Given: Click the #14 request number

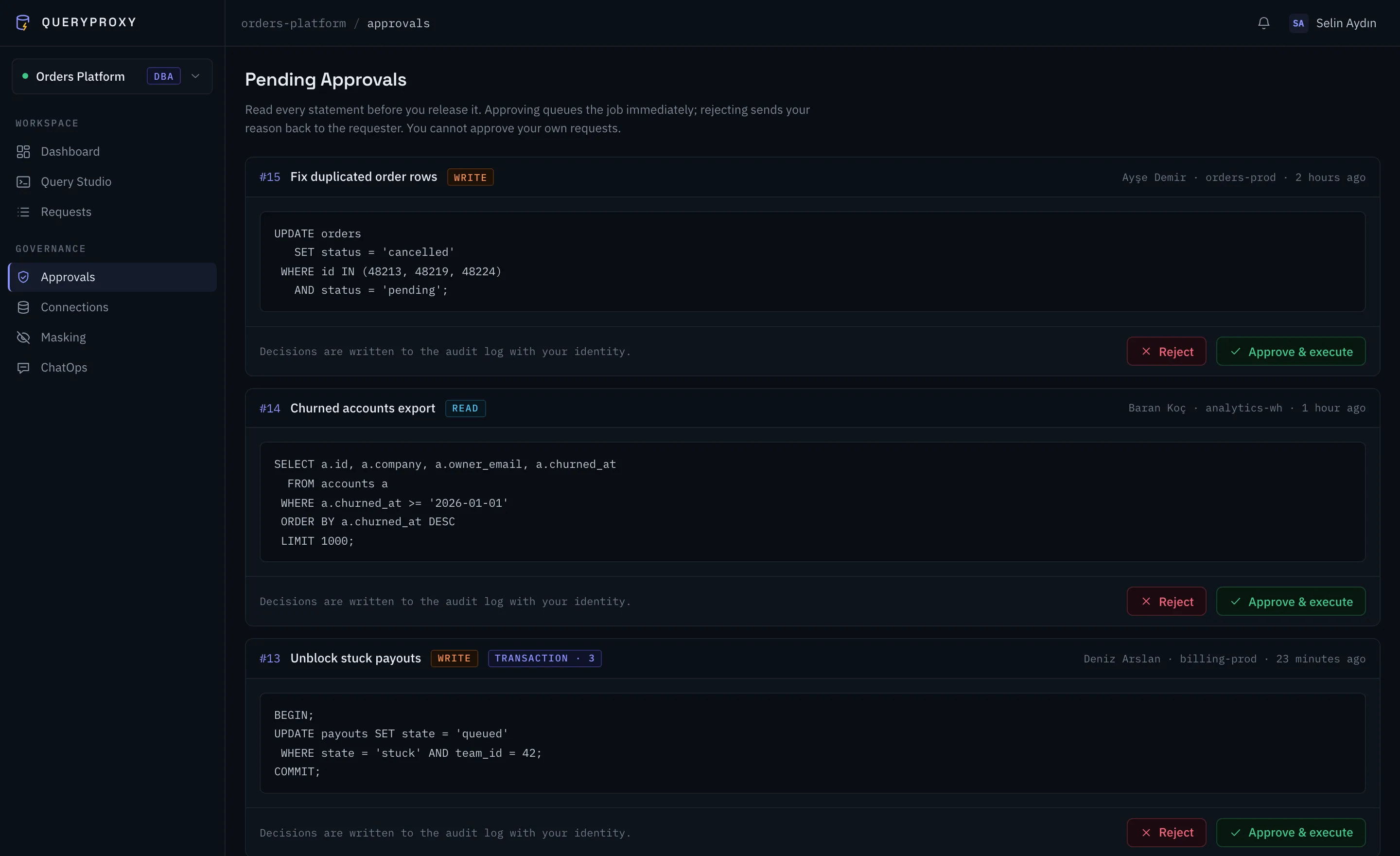Looking at the screenshot, I should click(270, 408).
